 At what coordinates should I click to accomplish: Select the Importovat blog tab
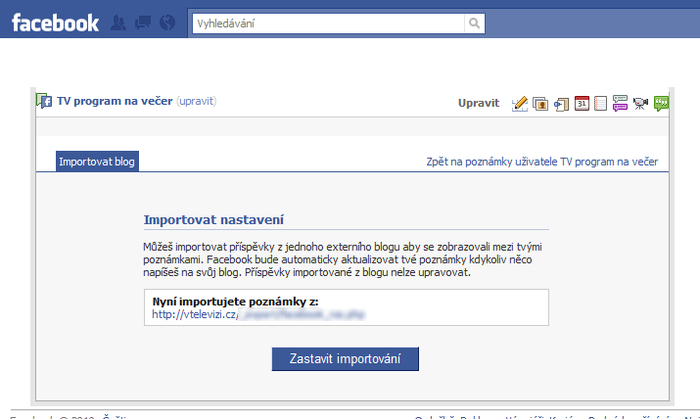pyautogui.click(x=97, y=161)
